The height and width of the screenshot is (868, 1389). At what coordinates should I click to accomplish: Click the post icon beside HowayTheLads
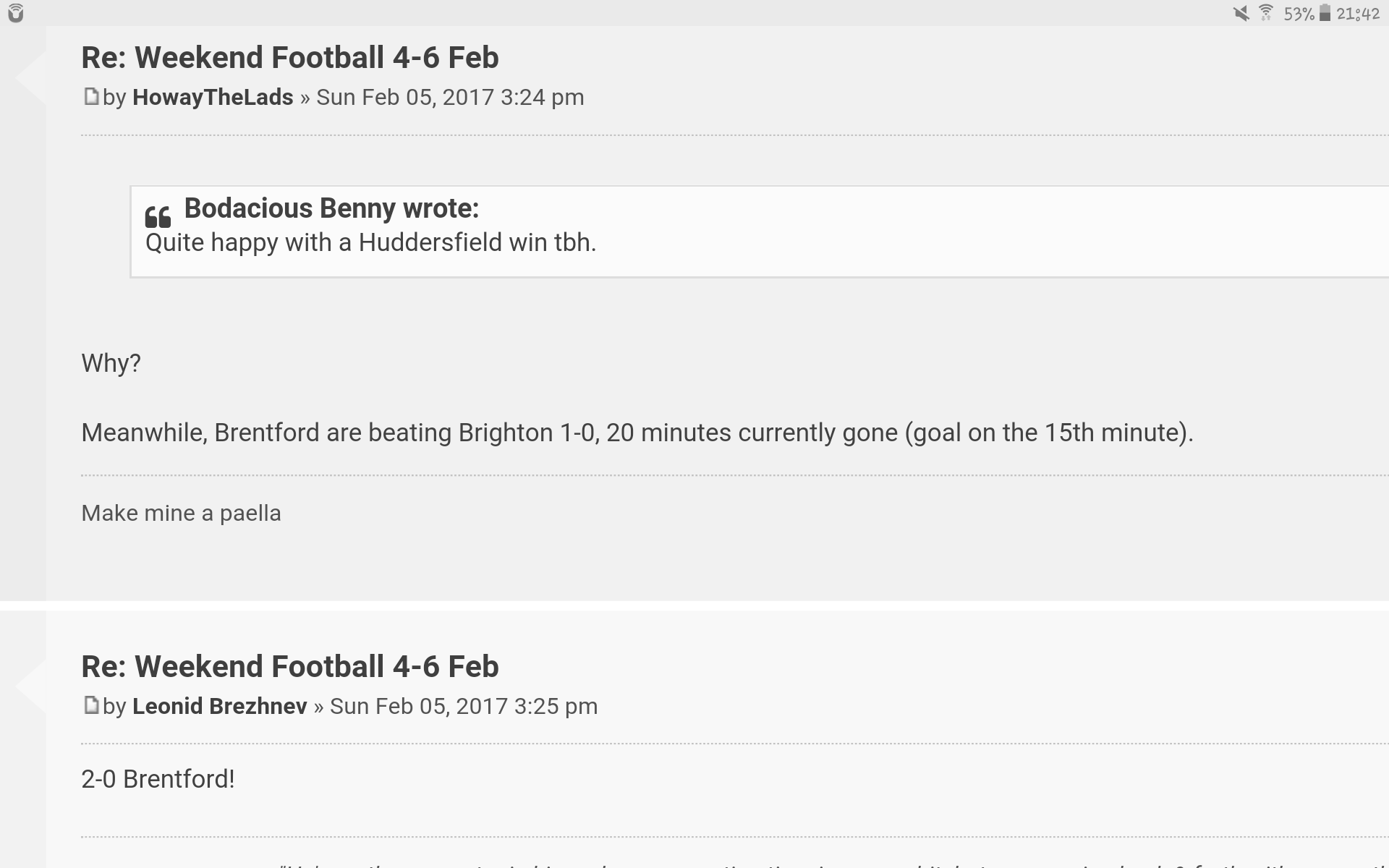coord(90,96)
